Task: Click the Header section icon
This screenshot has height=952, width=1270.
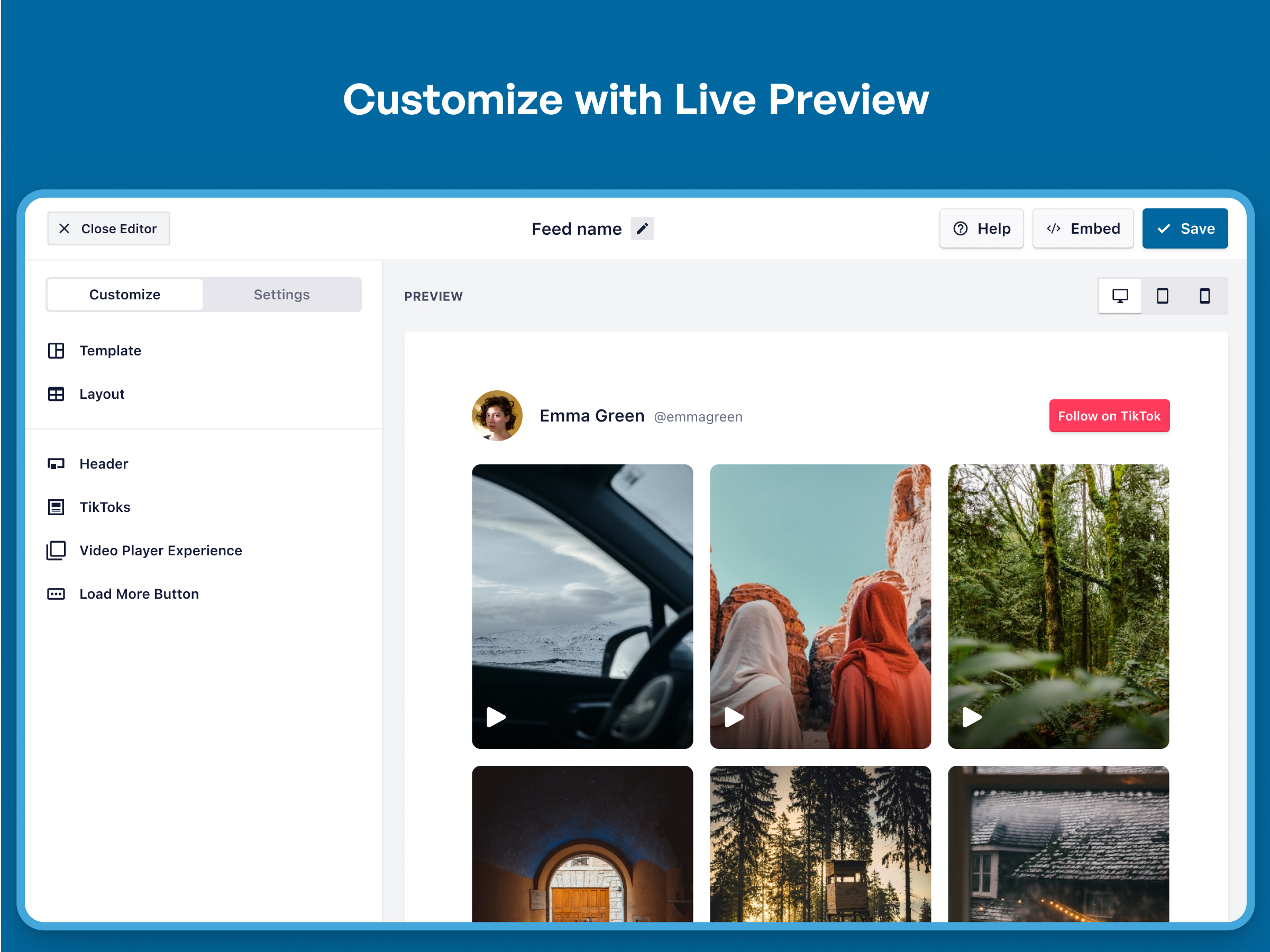Action: [x=56, y=463]
